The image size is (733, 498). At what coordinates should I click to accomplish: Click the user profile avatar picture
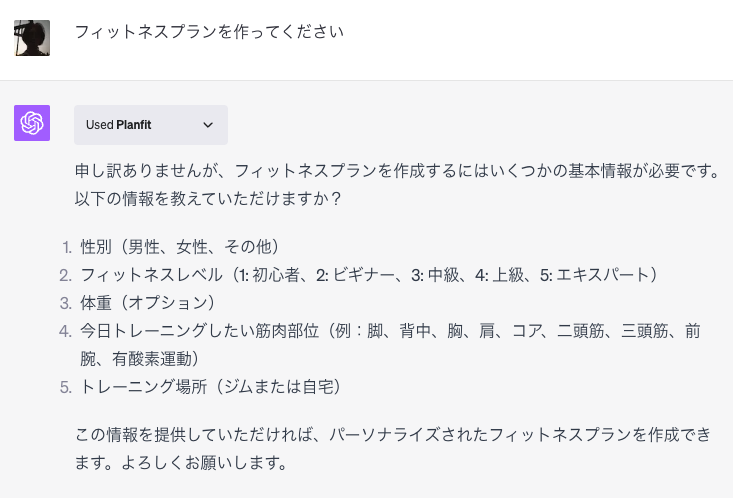point(32,38)
